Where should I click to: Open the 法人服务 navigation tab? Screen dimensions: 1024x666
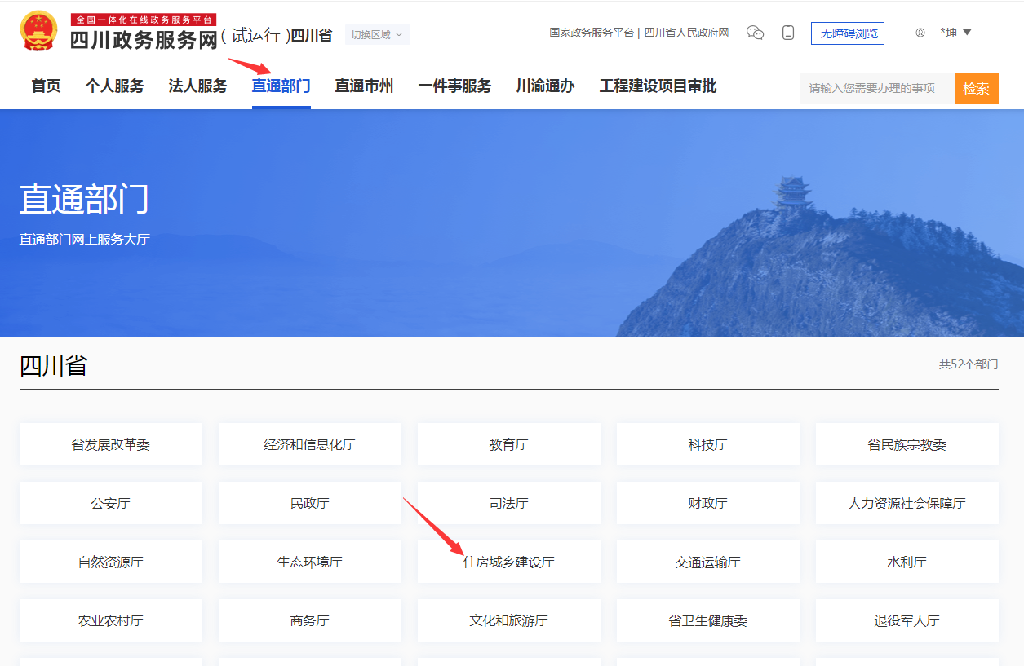[x=198, y=86]
